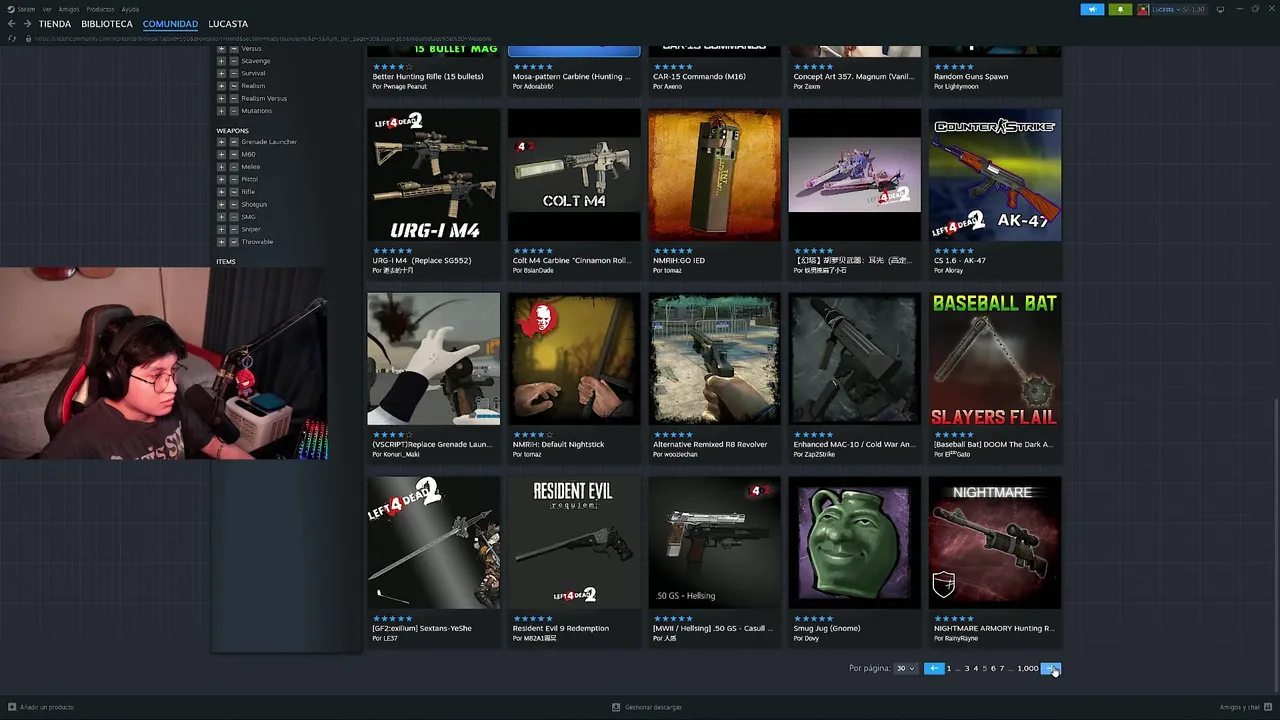Exclude the Shotgun tag with its minus
The height and width of the screenshot is (720, 1280).
coord(233,204)
